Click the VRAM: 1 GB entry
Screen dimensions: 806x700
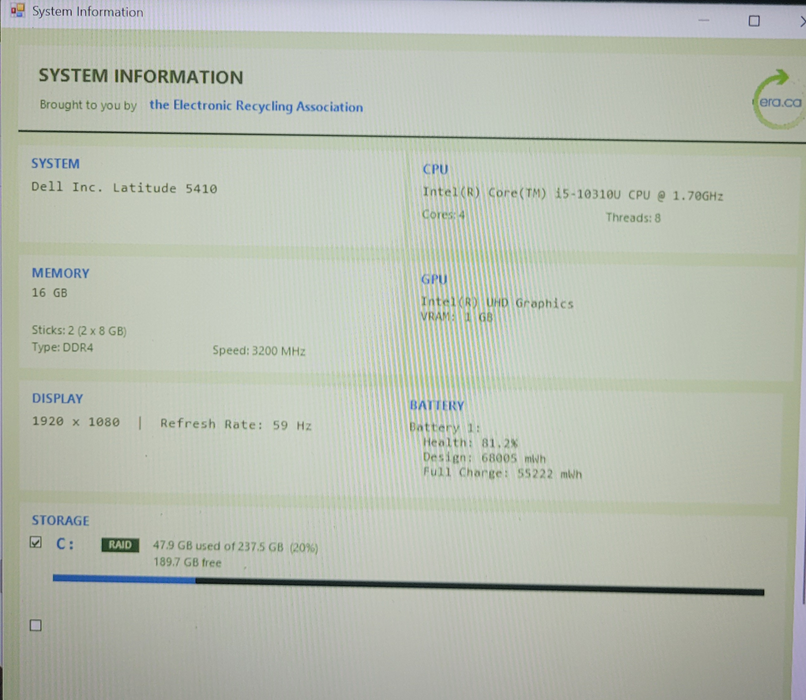(456, 317)
